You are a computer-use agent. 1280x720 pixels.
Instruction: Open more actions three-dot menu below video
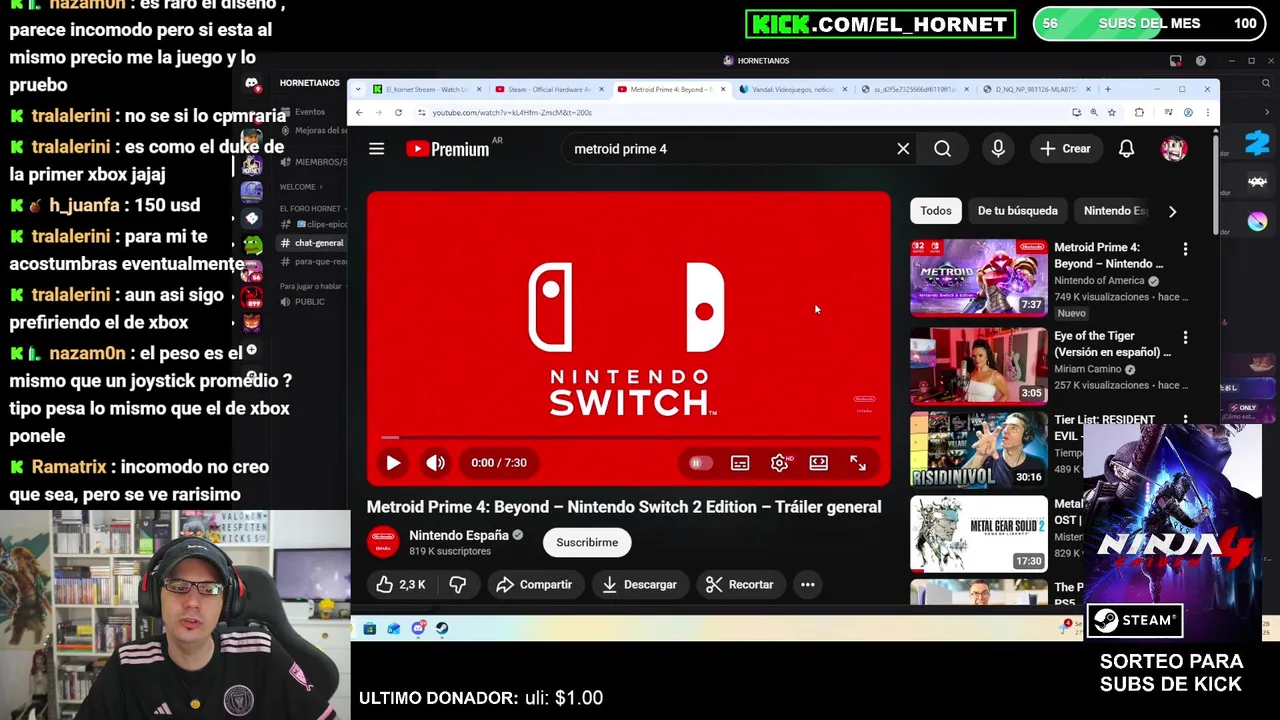tap(807, 585)
